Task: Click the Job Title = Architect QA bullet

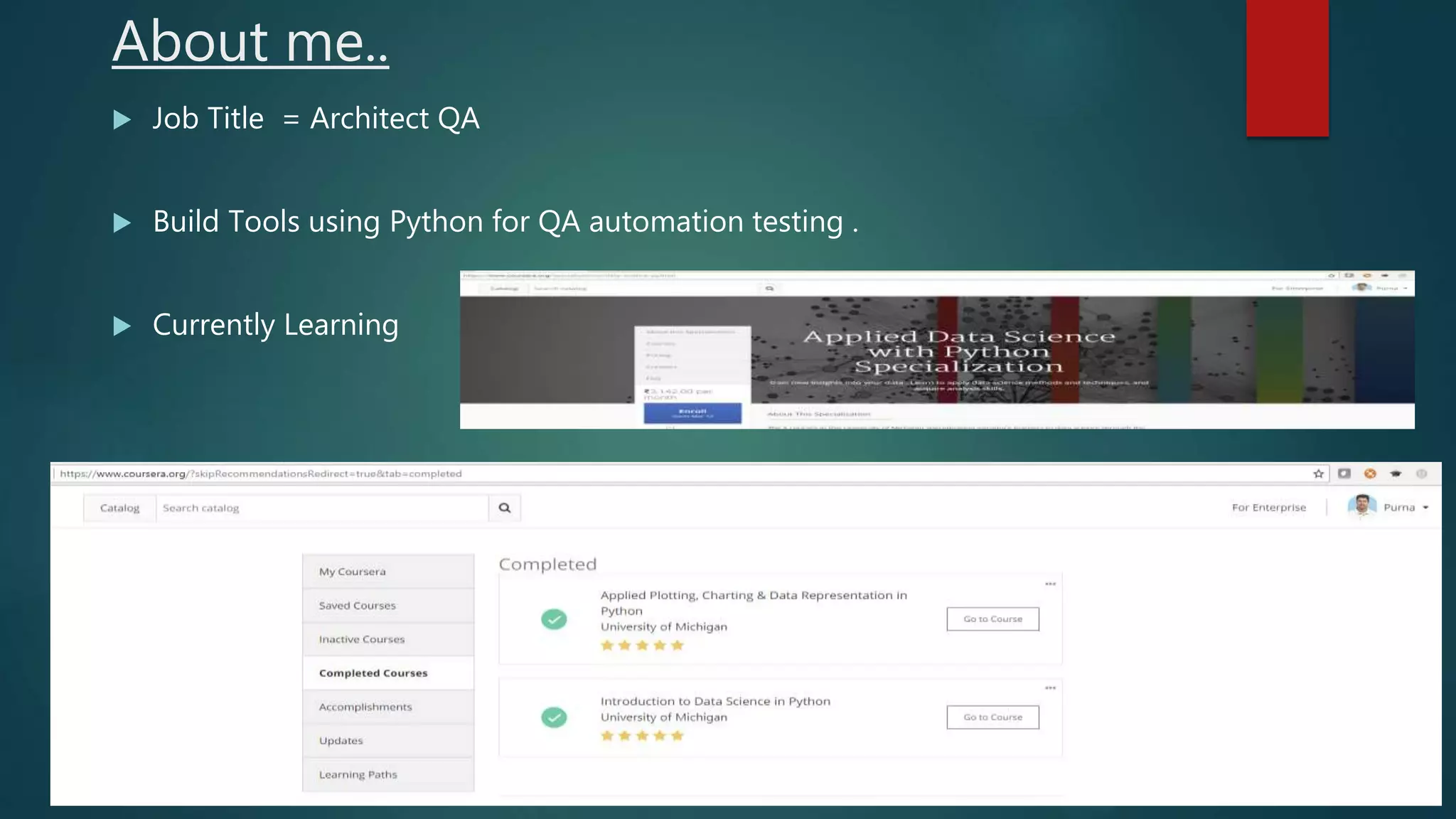Action: click(316, 118)
